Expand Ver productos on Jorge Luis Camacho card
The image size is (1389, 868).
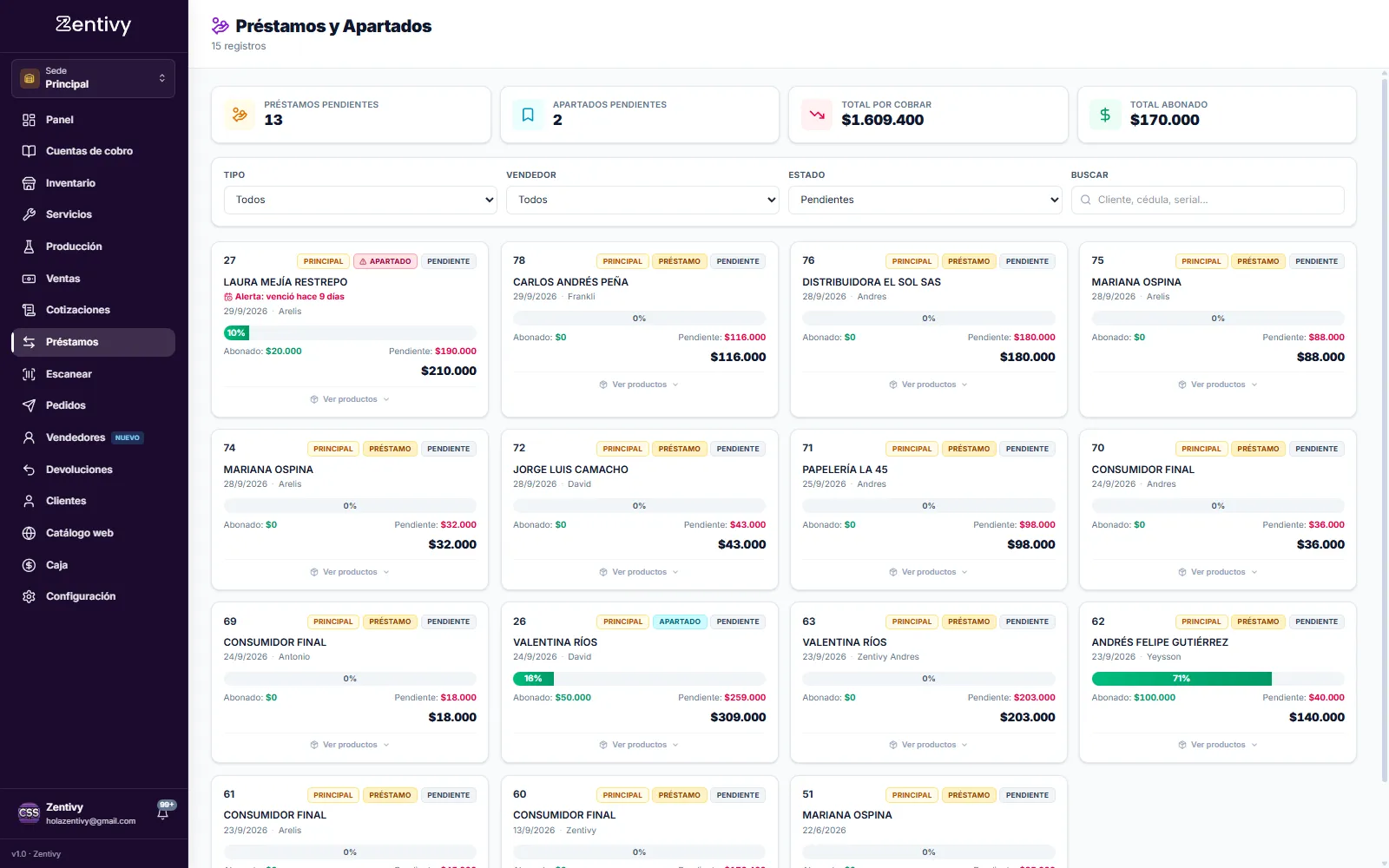point(639,572)
